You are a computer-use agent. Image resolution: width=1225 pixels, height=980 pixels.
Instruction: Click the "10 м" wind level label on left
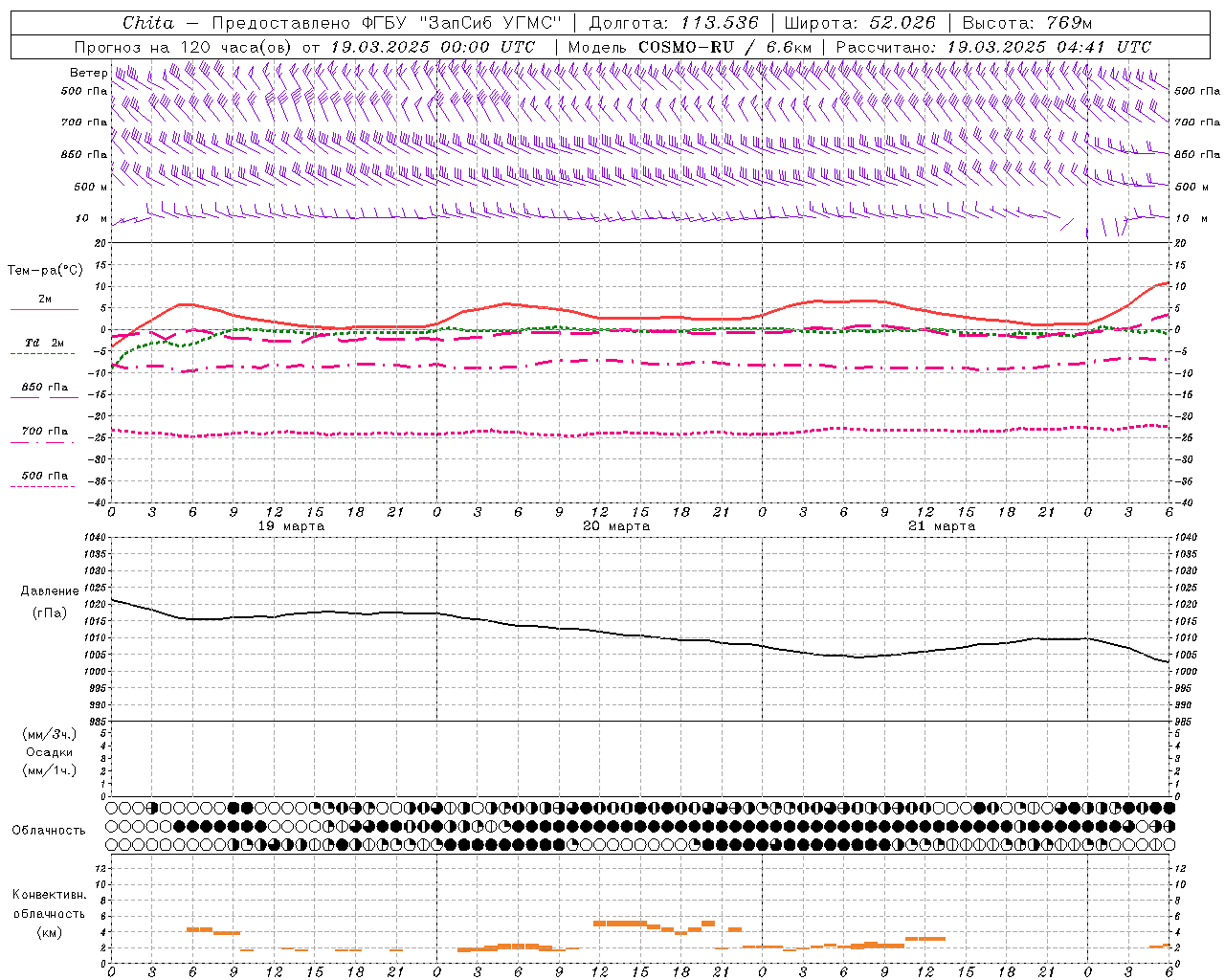(92, 218)
